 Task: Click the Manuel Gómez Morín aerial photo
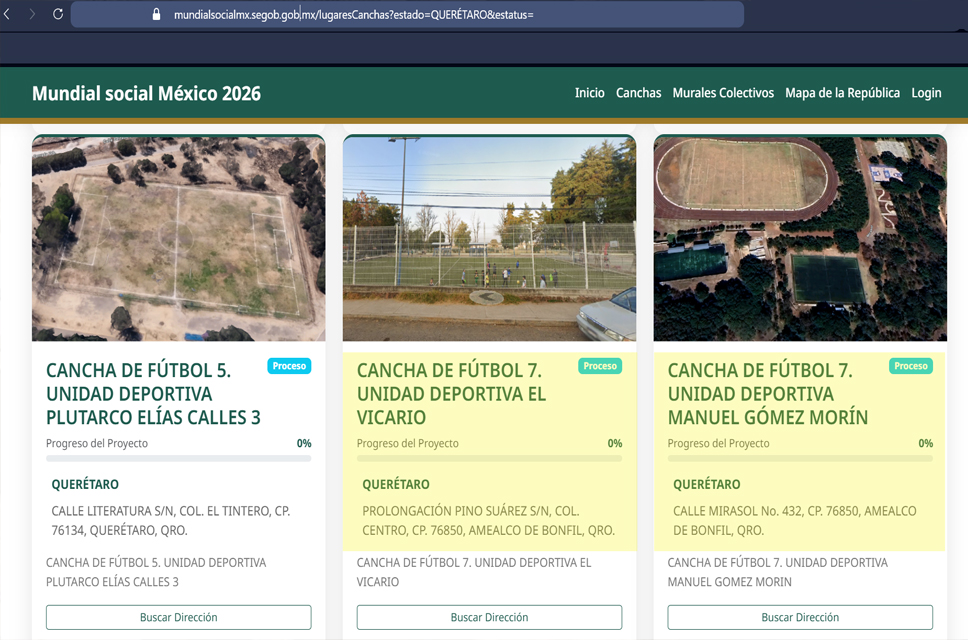point(800,239)
